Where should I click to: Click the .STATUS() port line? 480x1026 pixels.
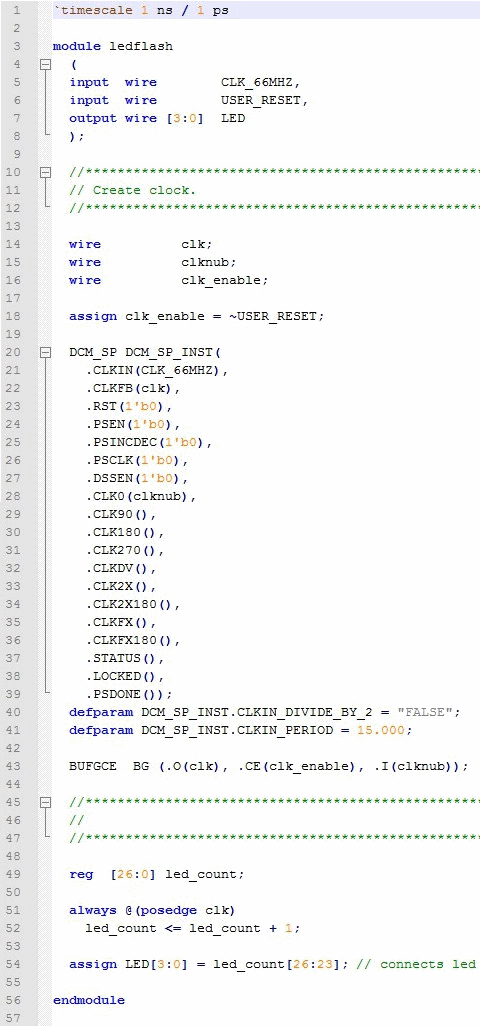[x=125, y=658]
